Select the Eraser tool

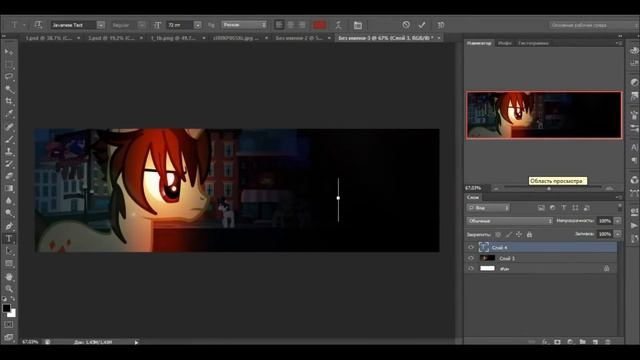tap(9, 176)
